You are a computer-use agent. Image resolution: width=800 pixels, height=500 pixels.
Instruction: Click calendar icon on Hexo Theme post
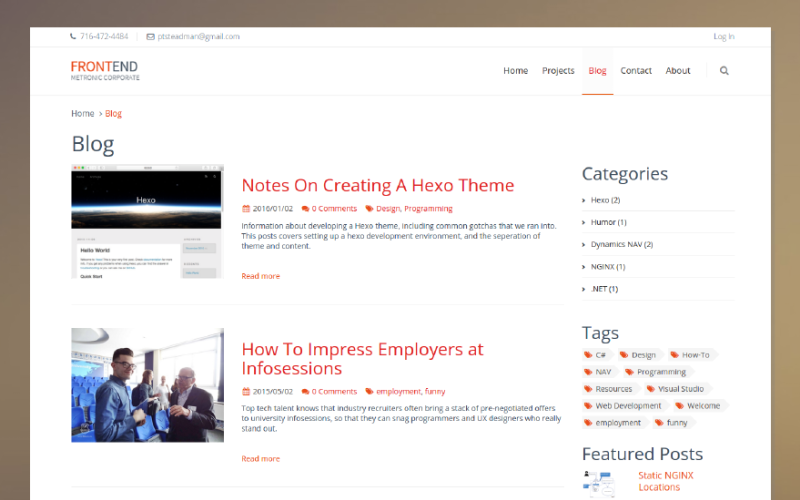click(x=246, y=209)
